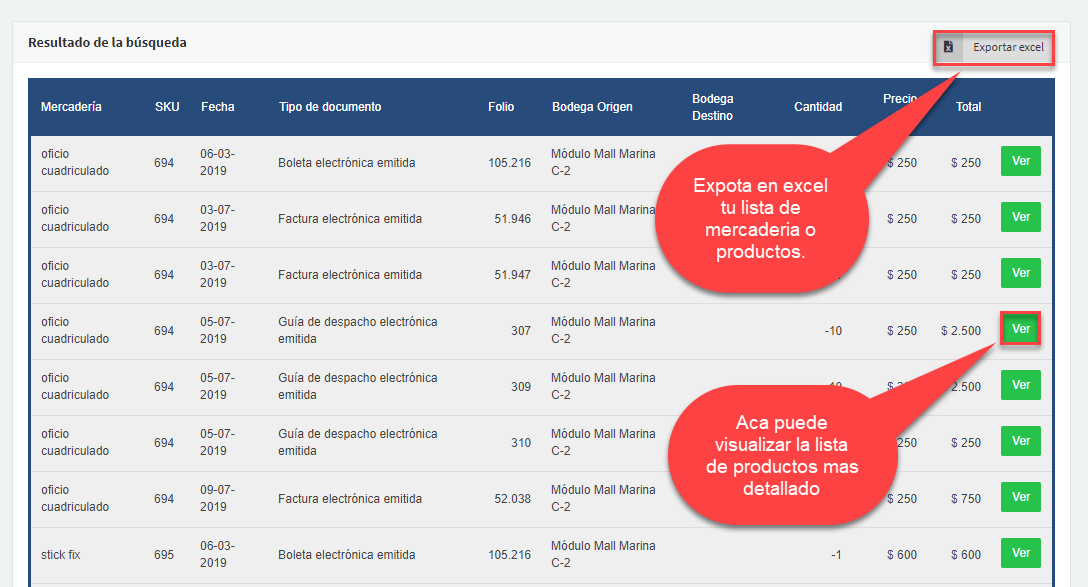The height and width of the screenshot is (587, 1088).
Task: Click the Cantidad column header
Action: (817, 107)
